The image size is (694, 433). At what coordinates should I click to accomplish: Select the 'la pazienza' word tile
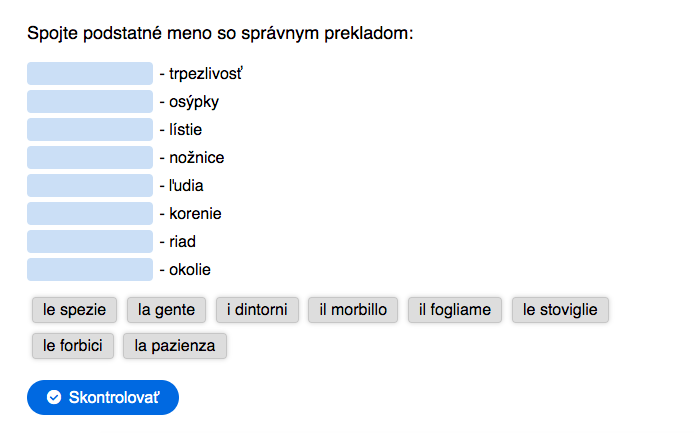point(175,346)
